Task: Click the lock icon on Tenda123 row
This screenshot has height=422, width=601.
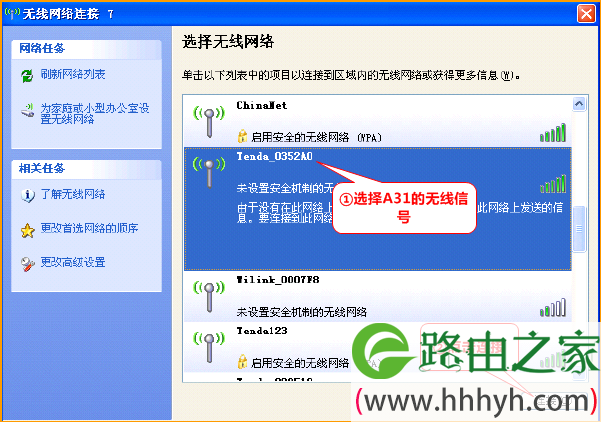Action: pyautogui.click(x=242, y=361)
